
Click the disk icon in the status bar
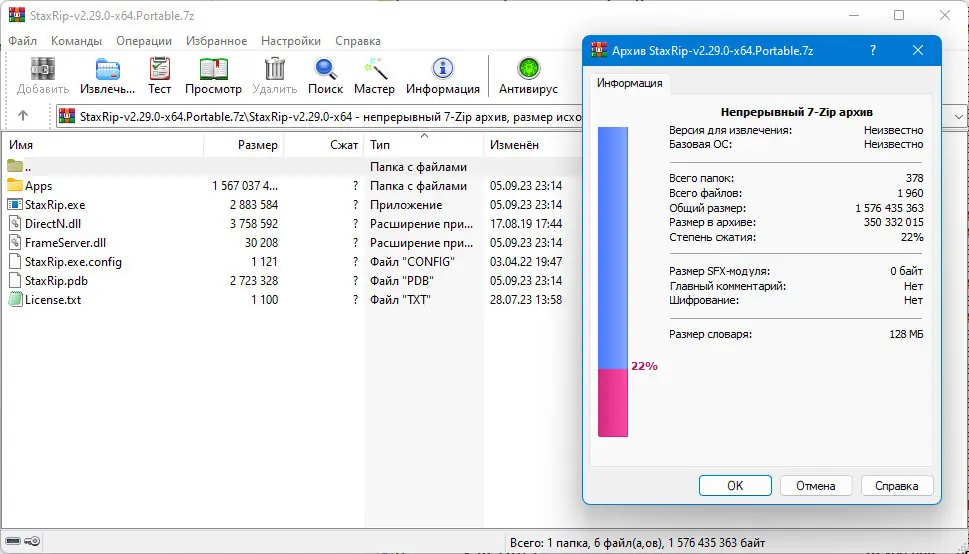(x=13, y=542)
